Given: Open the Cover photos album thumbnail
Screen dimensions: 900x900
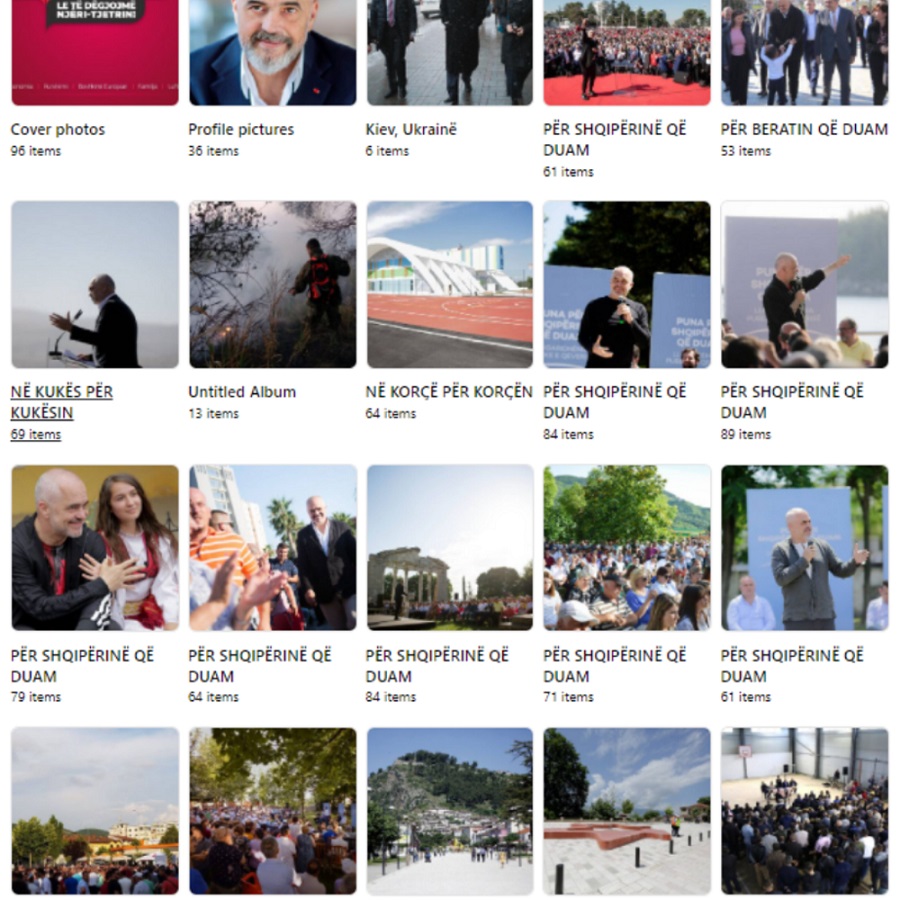Looking at the screenshot, I should click(95, 52).
